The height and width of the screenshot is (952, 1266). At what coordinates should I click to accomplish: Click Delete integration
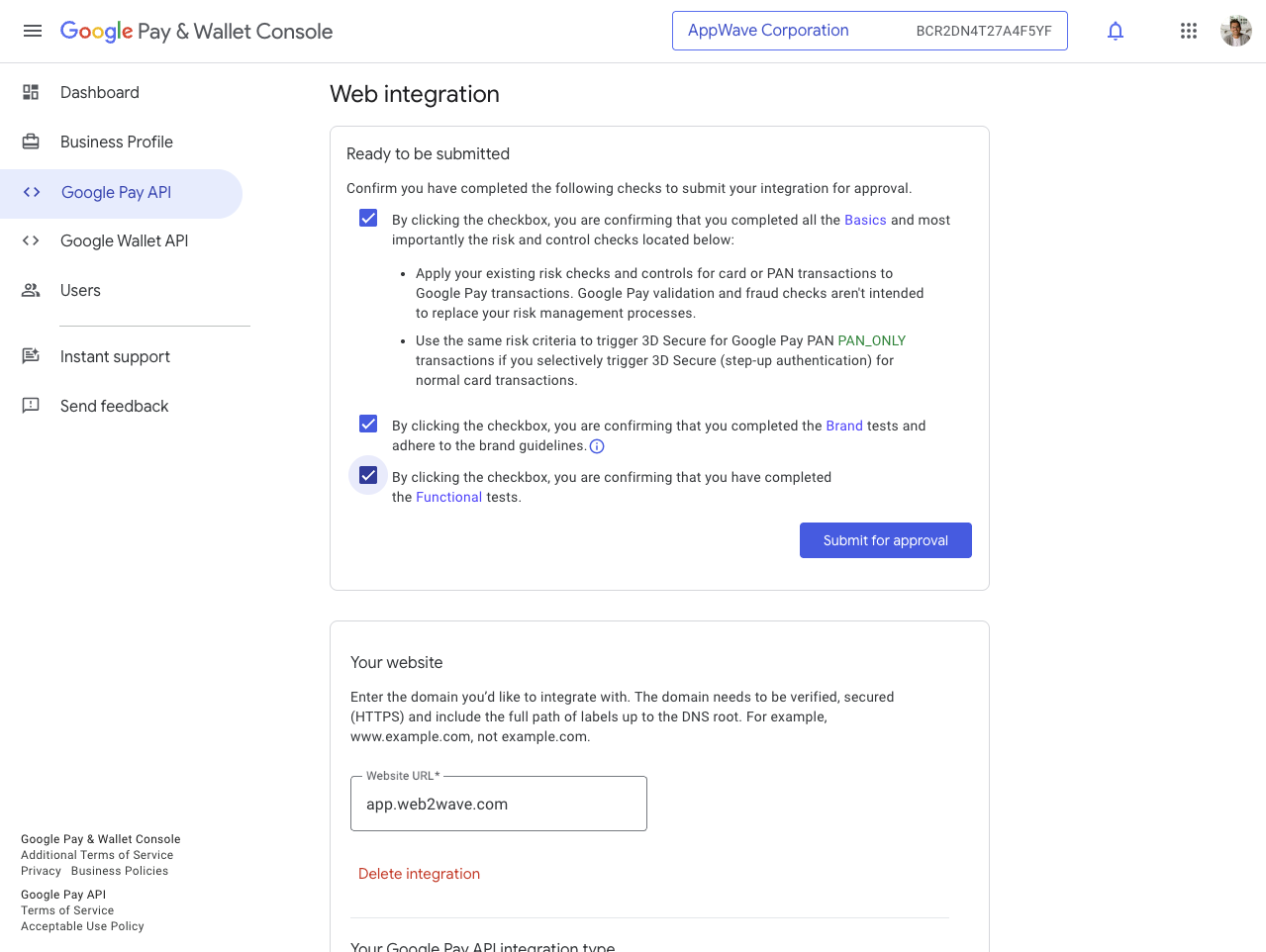419,874
